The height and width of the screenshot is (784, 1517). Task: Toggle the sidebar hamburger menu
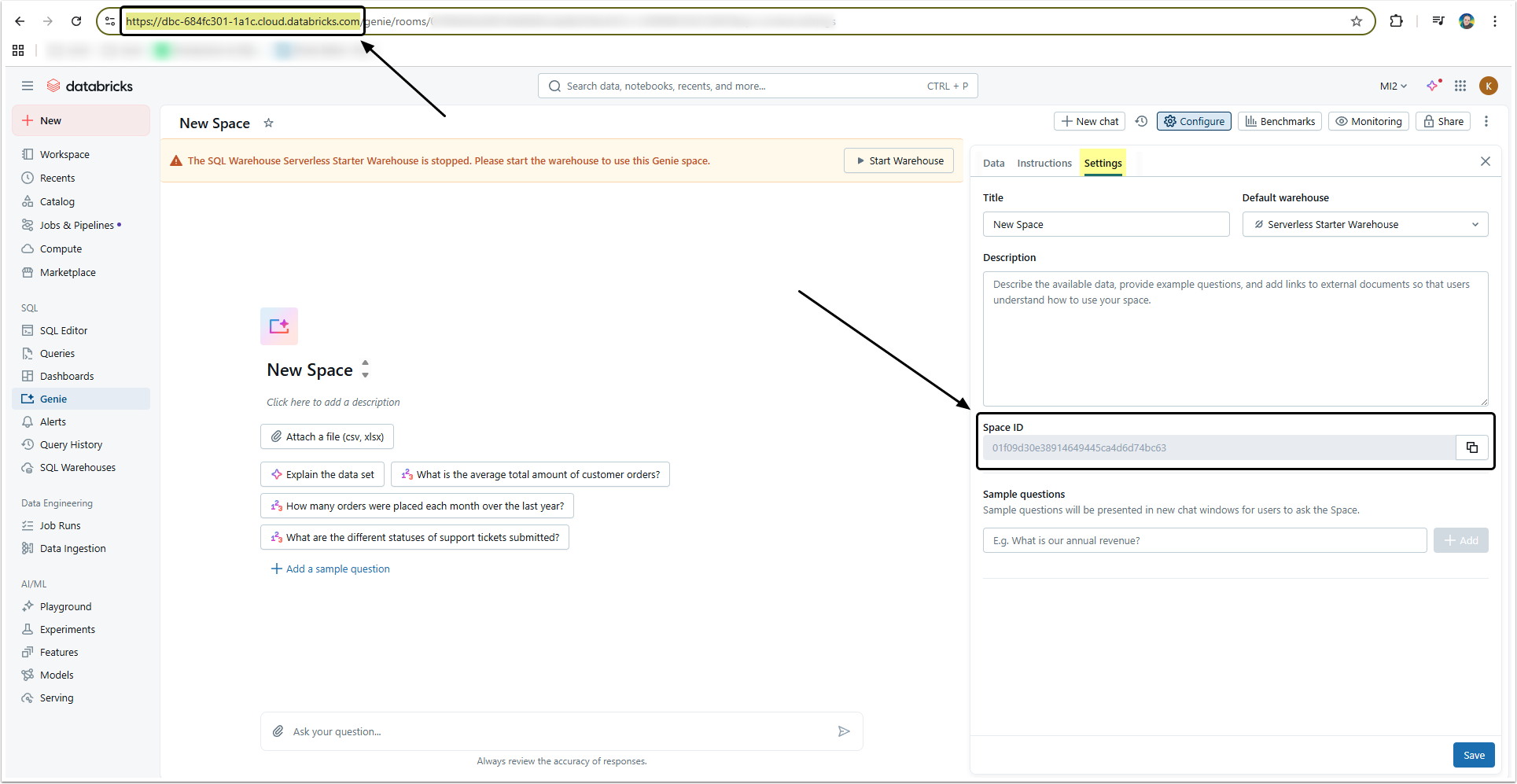click(x=28, y=86)
